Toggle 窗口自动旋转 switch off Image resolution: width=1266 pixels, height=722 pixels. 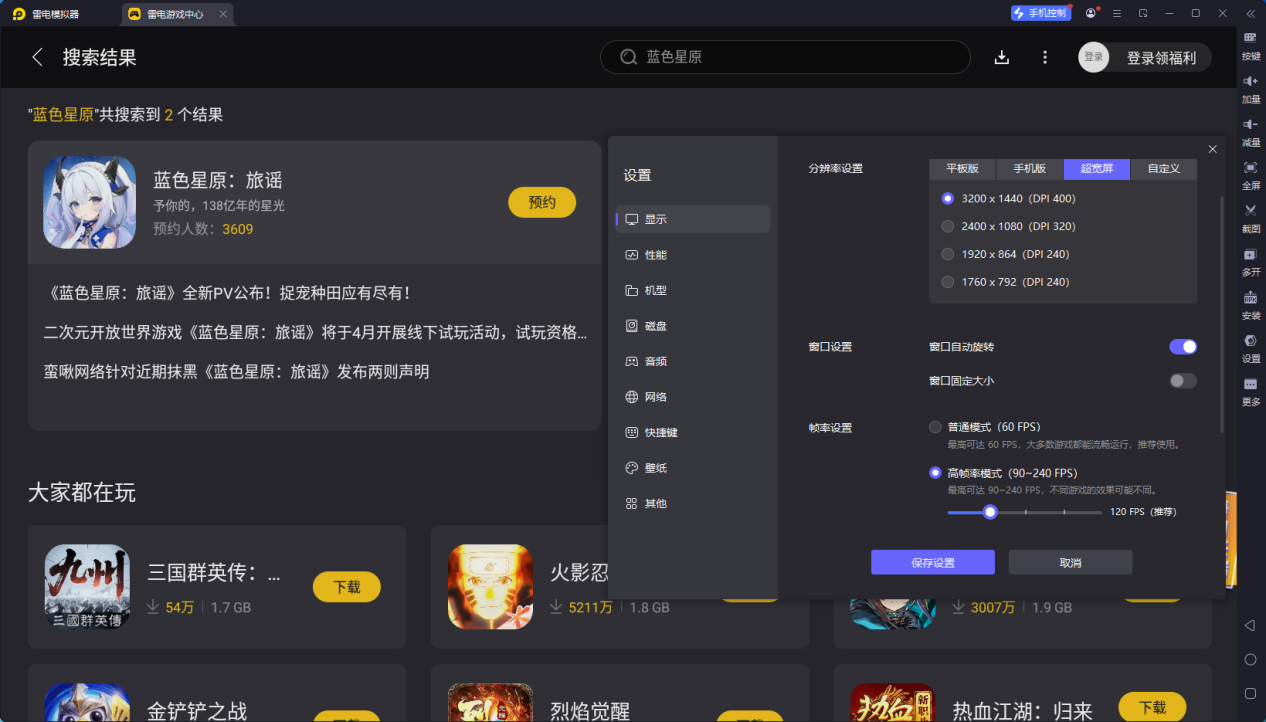pyautogui.click(x=1183, y=347)
